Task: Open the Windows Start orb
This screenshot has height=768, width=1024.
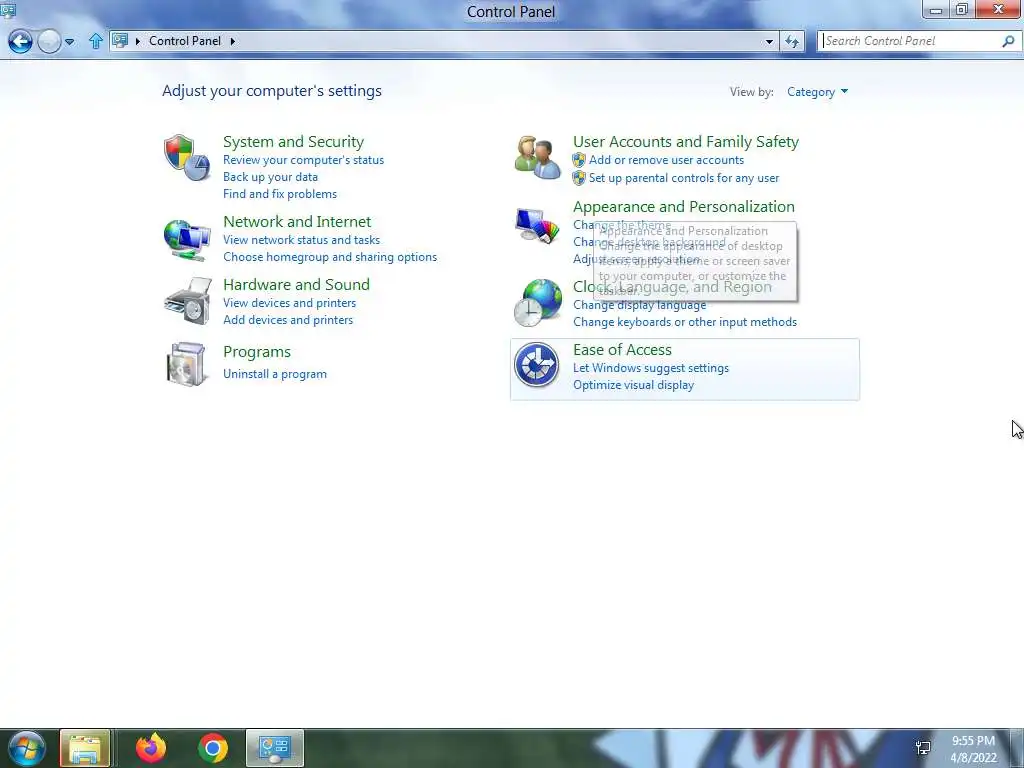Action: (x=26, y=748)
